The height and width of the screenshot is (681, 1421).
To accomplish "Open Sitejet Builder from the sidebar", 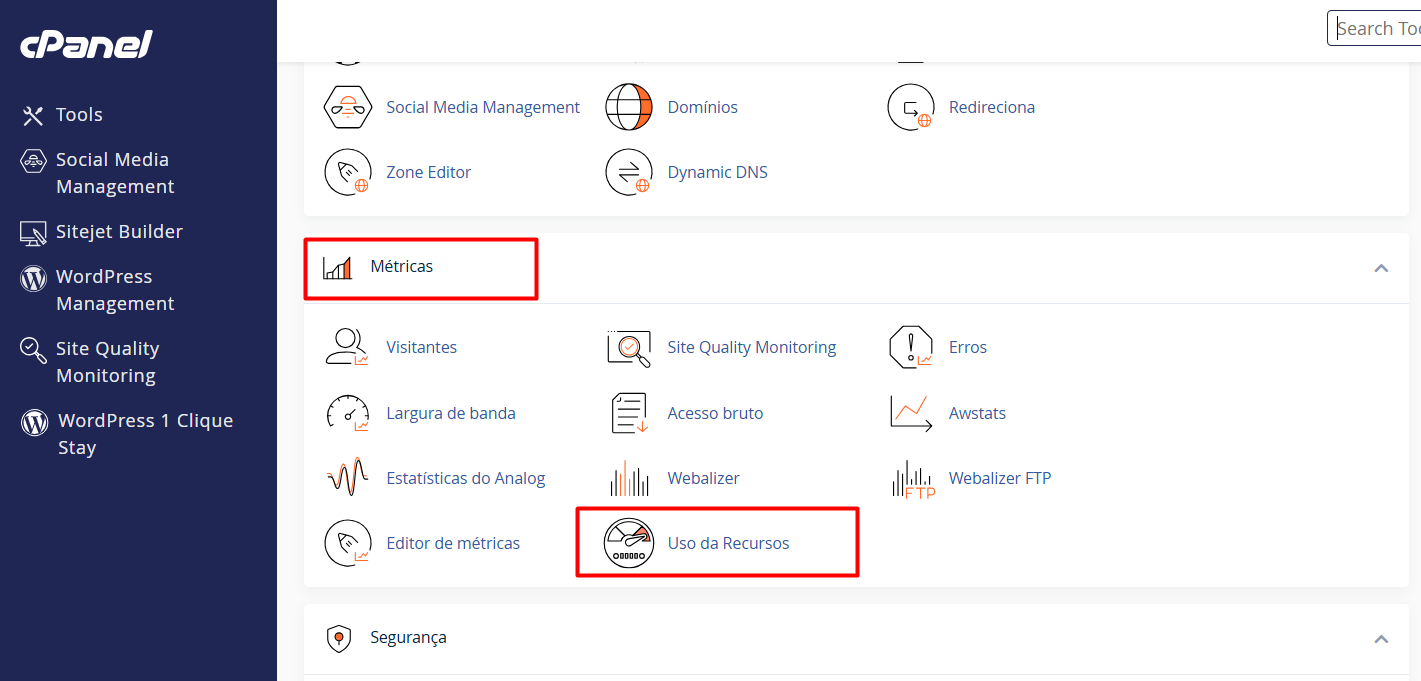I will point(120,231).
